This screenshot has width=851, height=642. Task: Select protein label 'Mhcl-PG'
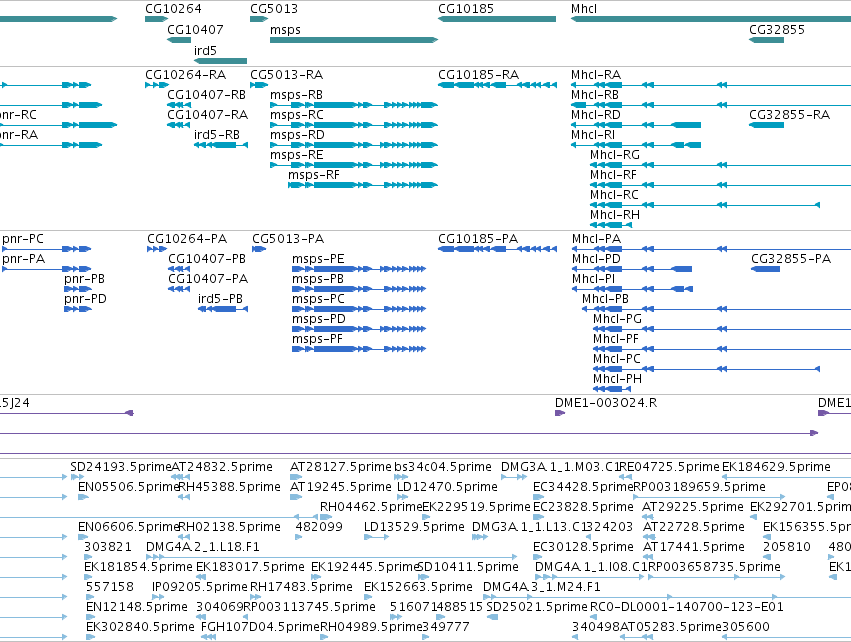618,319
